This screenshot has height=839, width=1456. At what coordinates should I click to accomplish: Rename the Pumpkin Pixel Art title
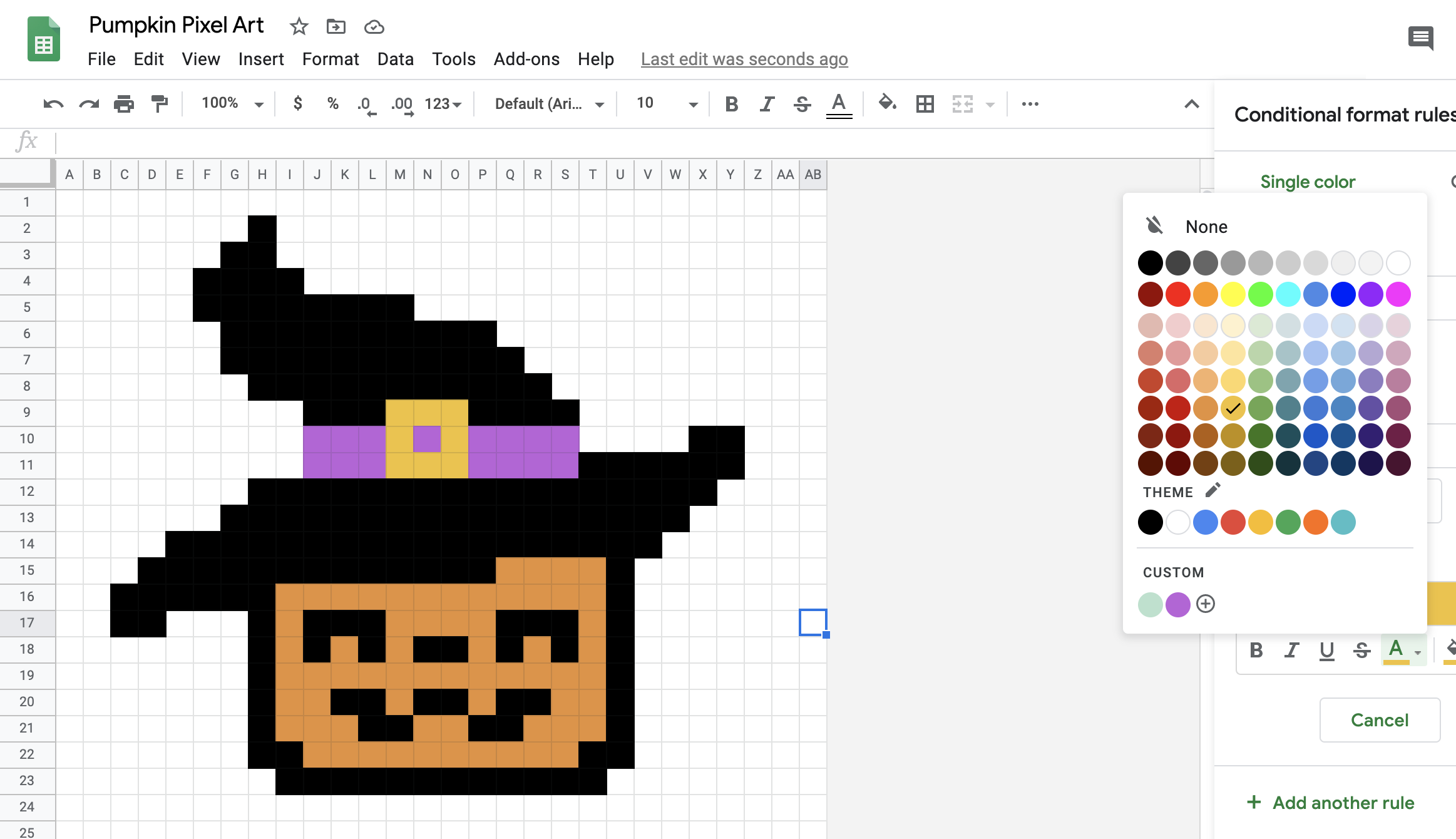coord(177,25)
